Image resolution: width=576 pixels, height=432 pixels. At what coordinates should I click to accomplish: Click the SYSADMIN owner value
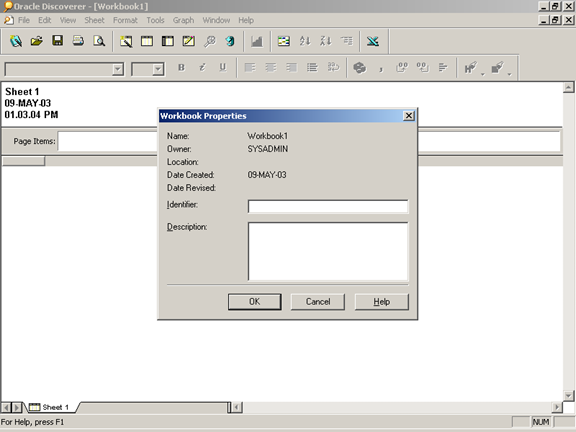point(267,149)
